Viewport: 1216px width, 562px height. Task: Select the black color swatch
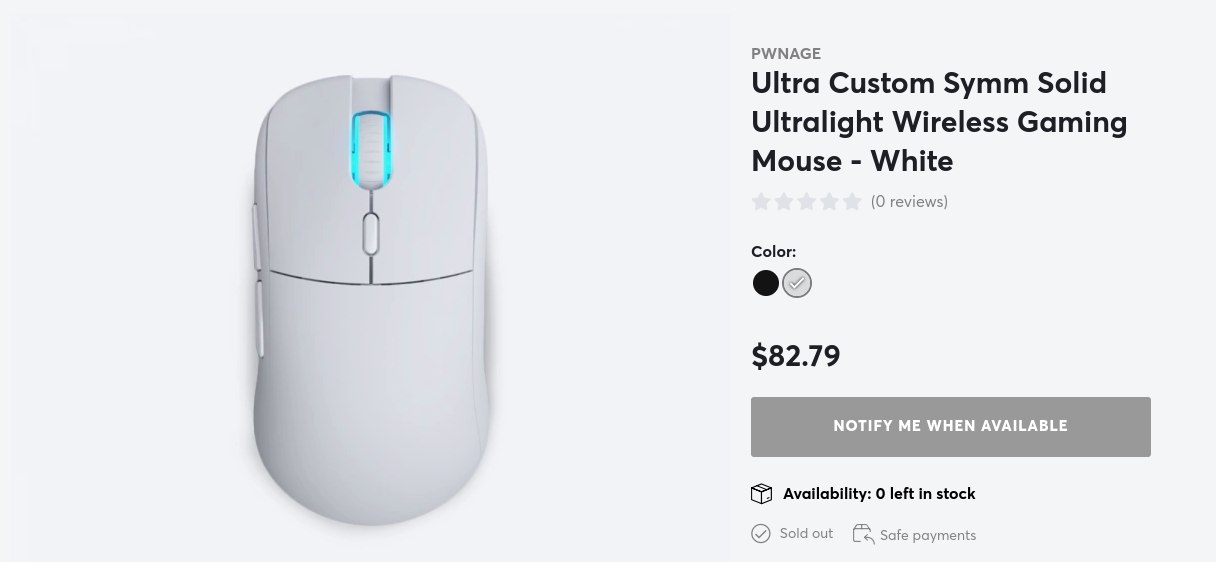pos(765,284)
